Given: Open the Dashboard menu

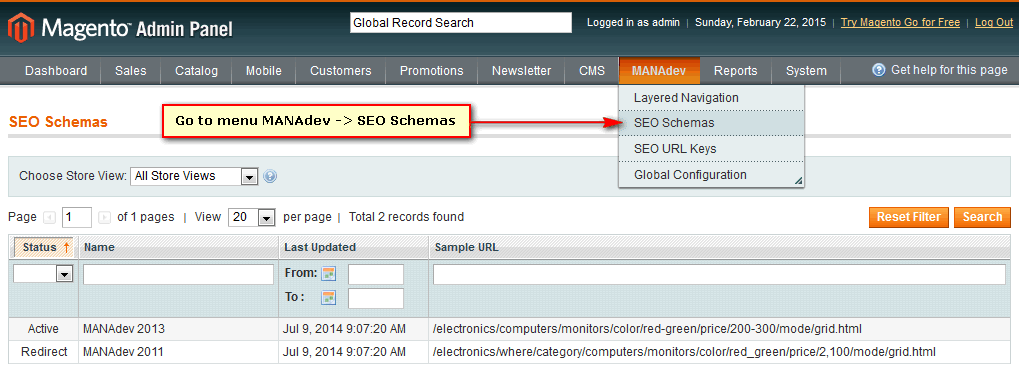Looking at the screenshot, I should click(x=56, y=71).
